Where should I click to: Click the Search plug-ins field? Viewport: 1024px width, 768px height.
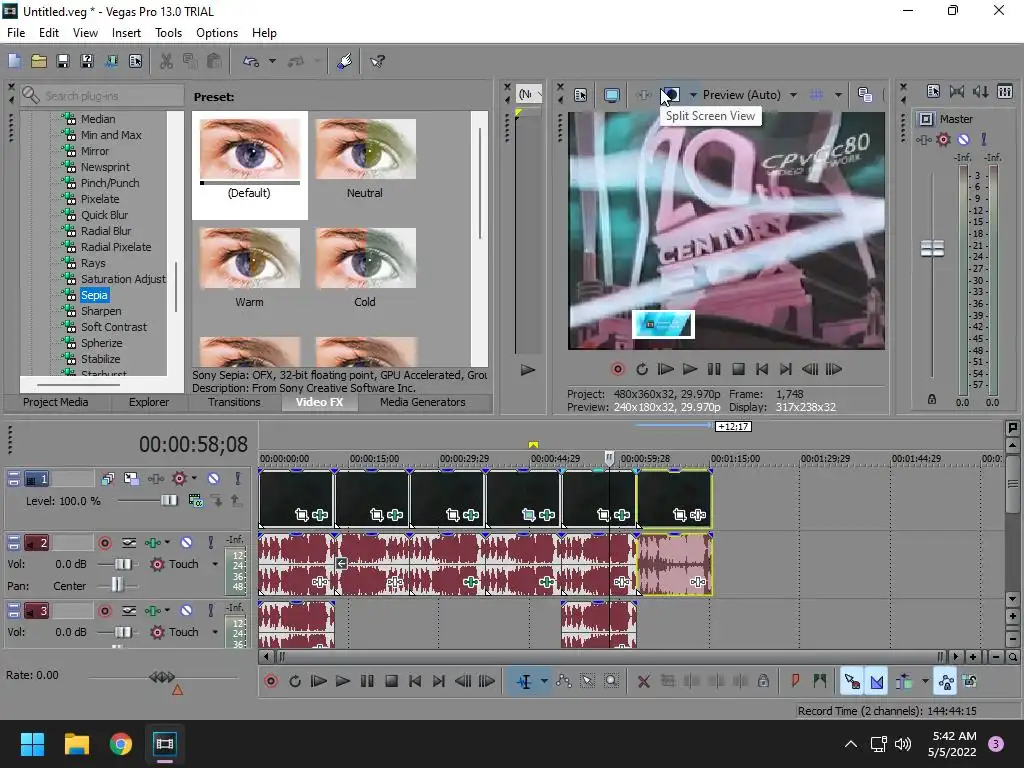coord(101,96)
